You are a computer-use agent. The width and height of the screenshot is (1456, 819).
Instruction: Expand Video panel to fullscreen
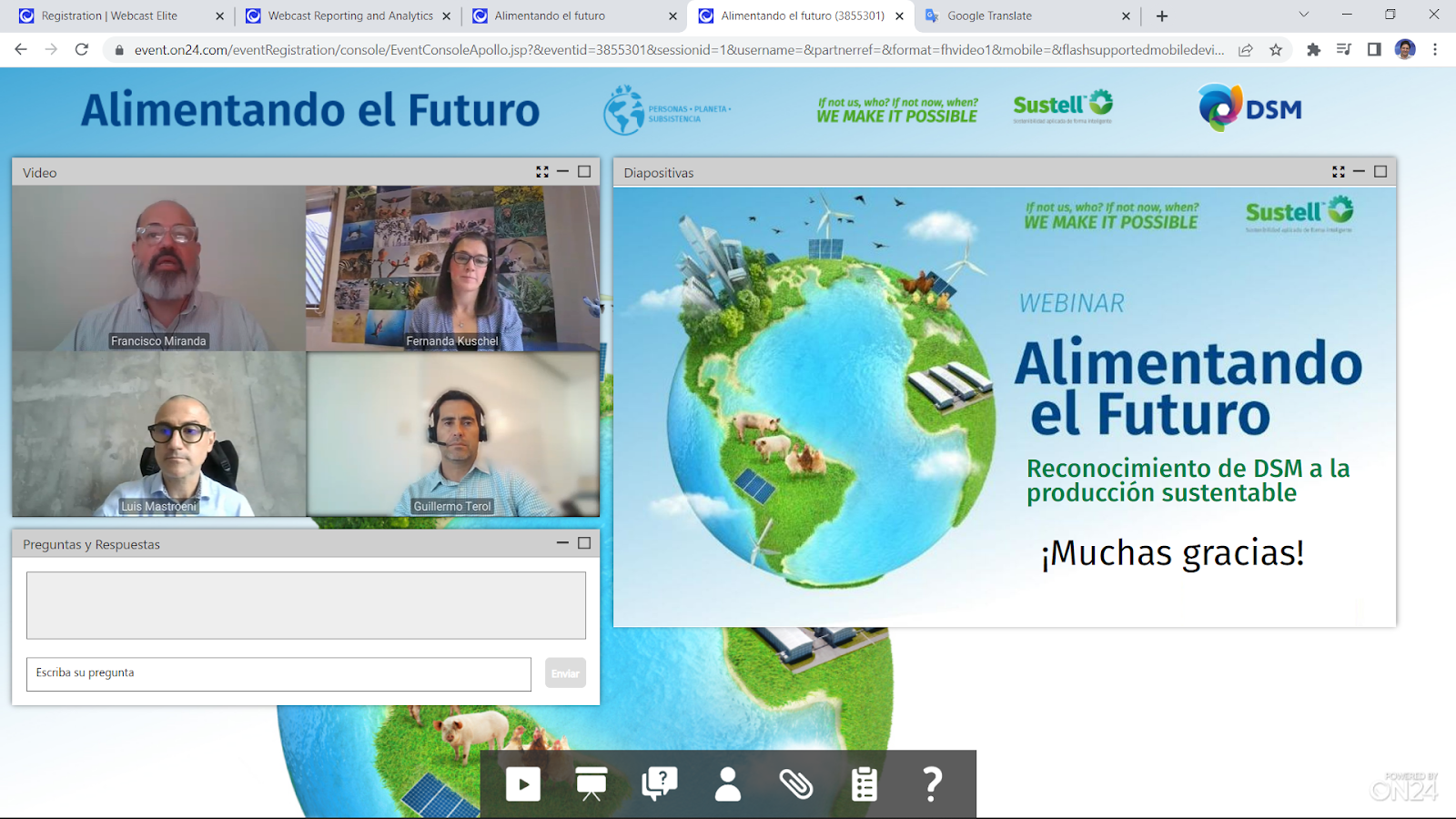click(542, 172)
